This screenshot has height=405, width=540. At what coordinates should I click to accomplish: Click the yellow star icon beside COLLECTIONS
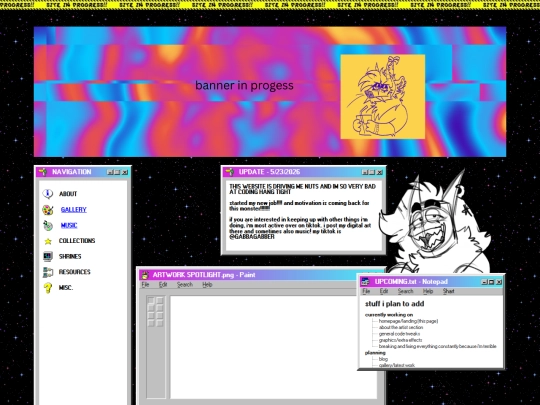(48, 241)
